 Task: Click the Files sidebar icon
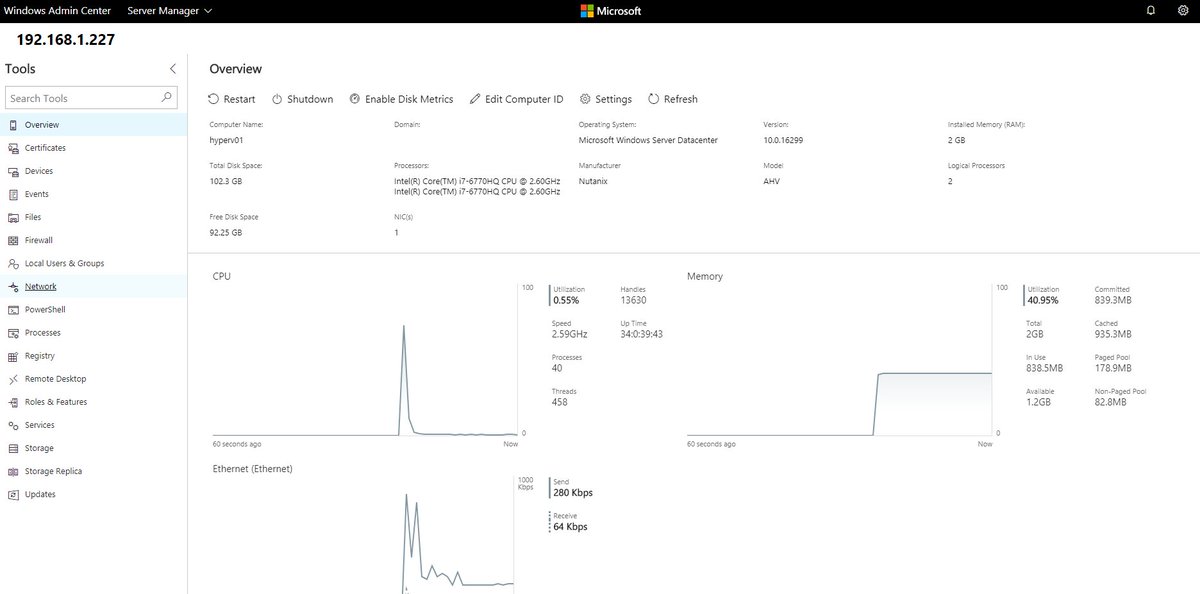[13, 217]
